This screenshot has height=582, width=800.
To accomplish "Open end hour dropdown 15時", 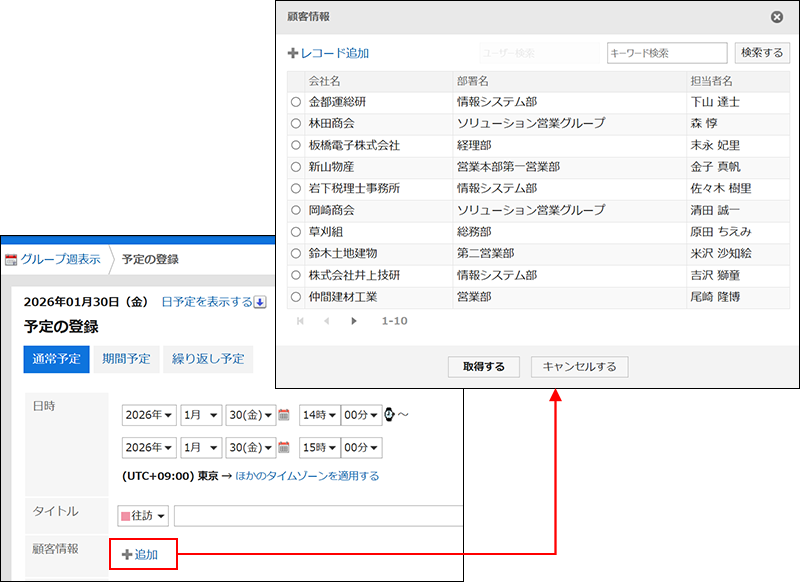I will [x=319, y=447].
